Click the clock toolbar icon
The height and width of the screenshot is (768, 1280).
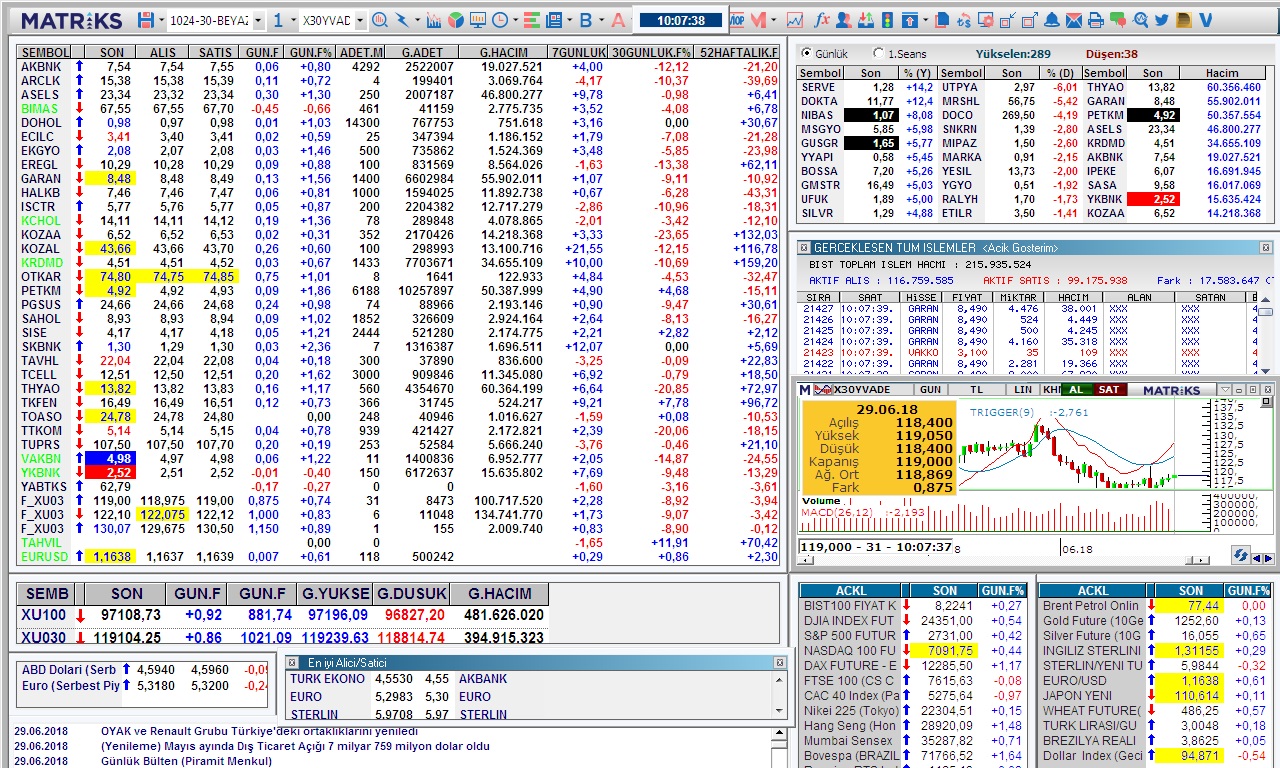click(499, 20)
